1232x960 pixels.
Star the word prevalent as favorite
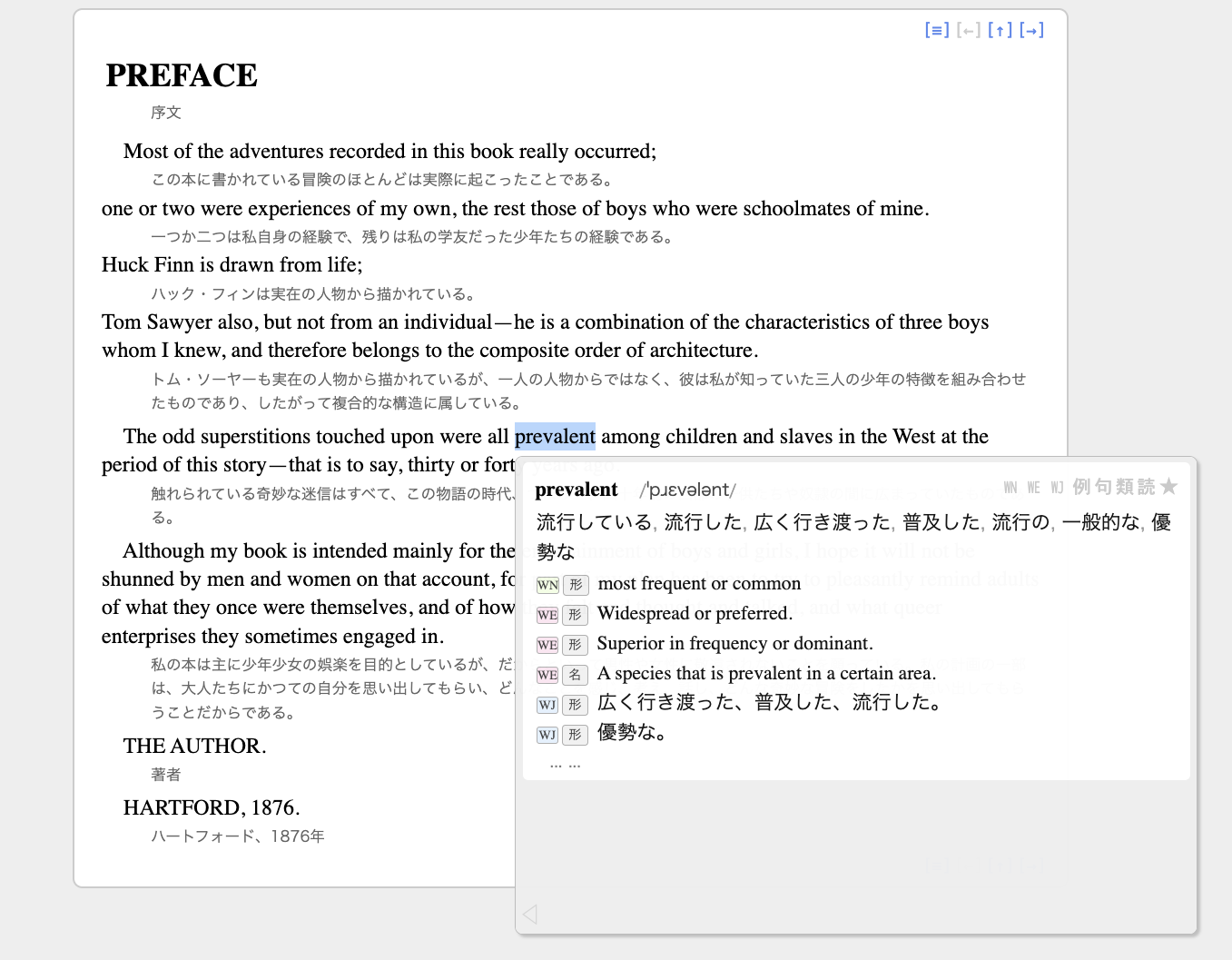click(1169, 487)
